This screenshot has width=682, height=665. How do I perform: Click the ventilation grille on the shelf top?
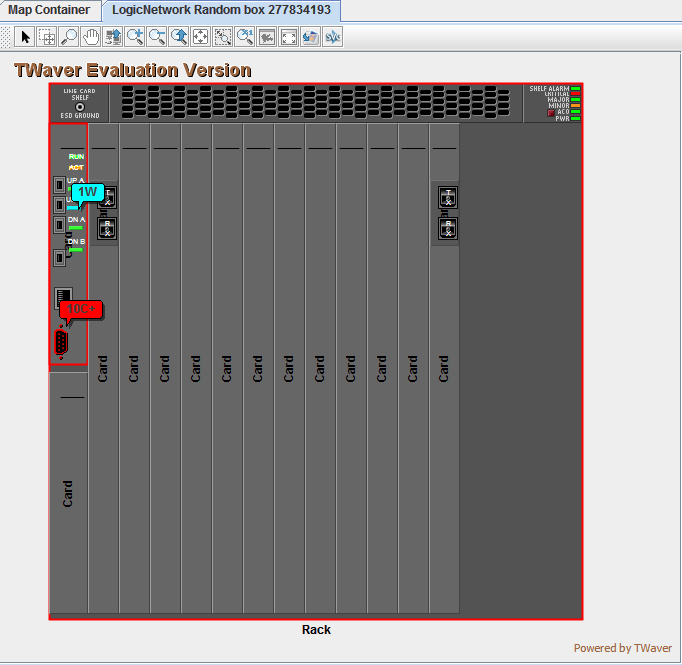pos(316,102)
